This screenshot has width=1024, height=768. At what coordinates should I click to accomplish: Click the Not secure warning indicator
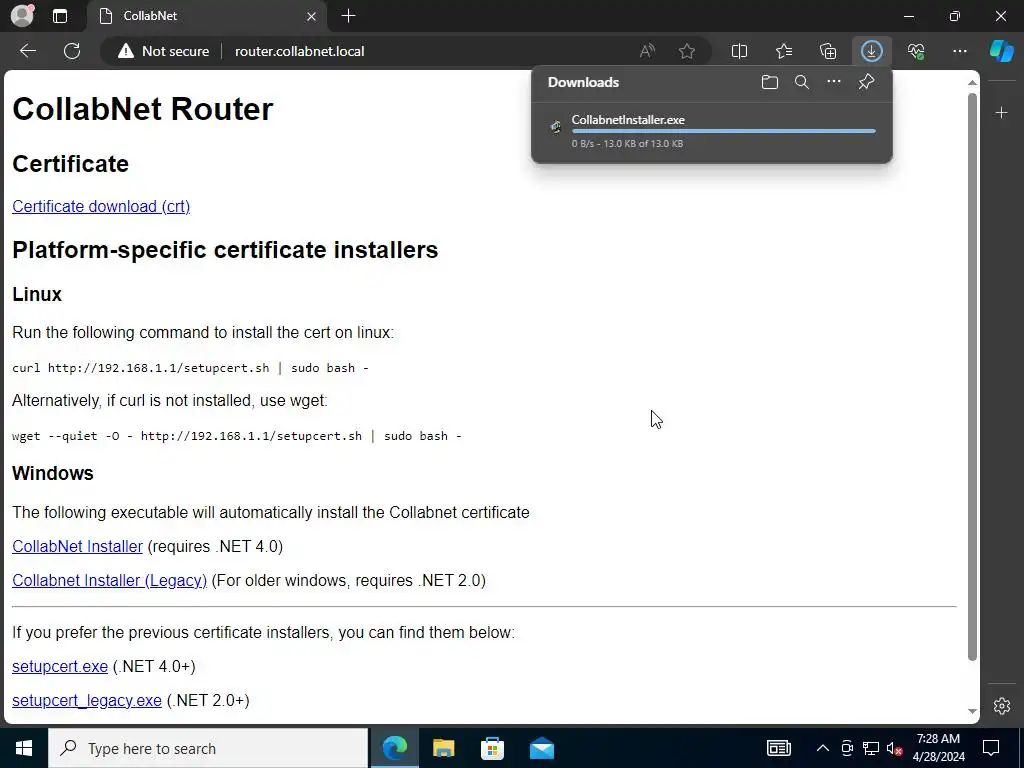click(163, 51)
